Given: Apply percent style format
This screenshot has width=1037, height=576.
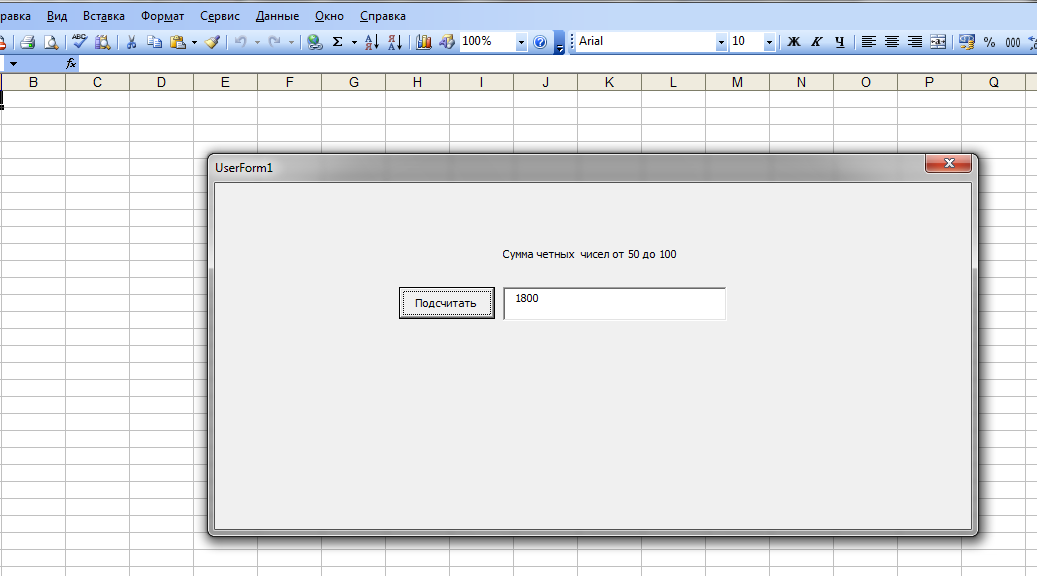Looking at the screenshot, I should (989, 42).
